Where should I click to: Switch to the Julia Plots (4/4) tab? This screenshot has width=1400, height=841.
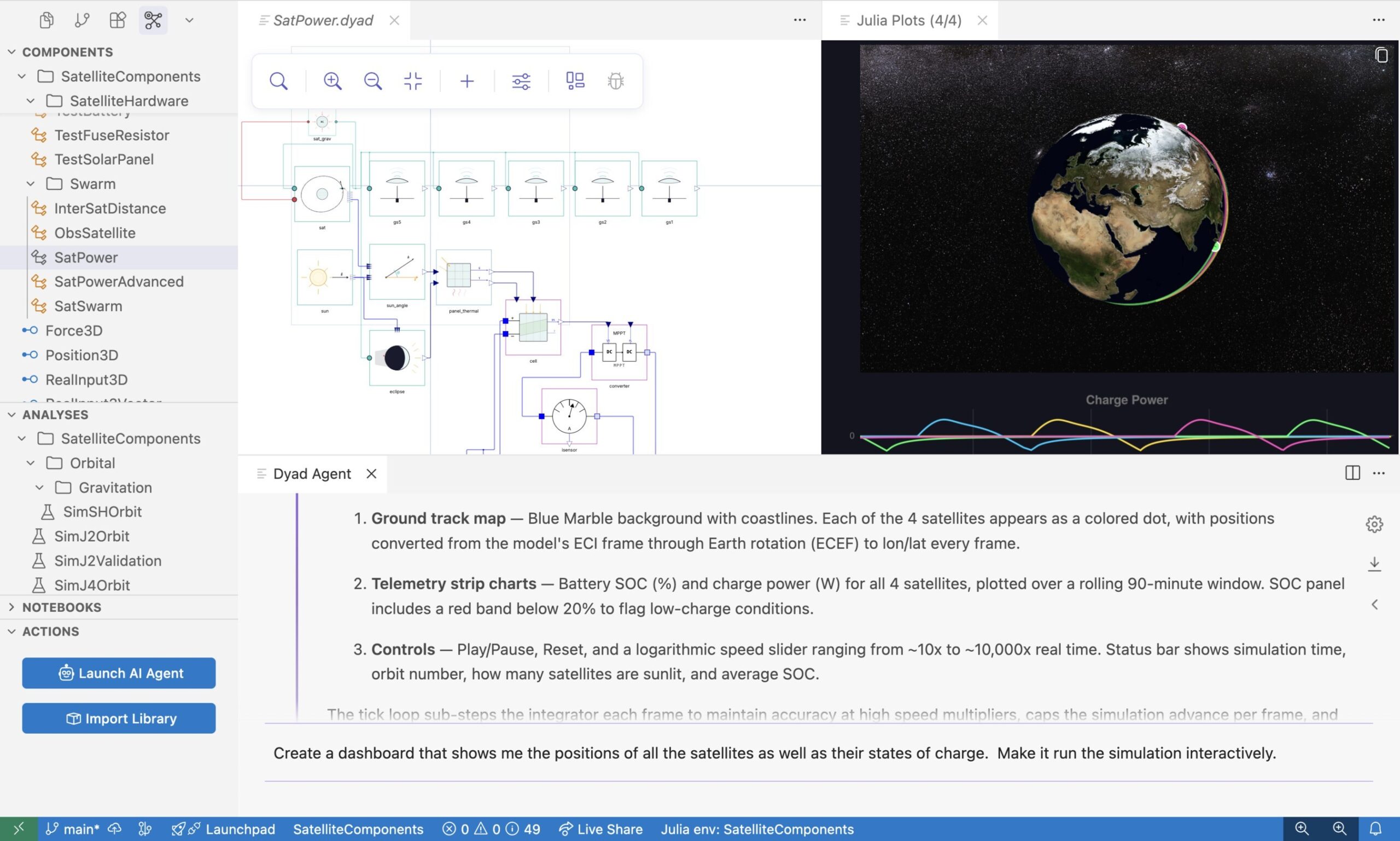pyautogui.click(x=908, y=20)
